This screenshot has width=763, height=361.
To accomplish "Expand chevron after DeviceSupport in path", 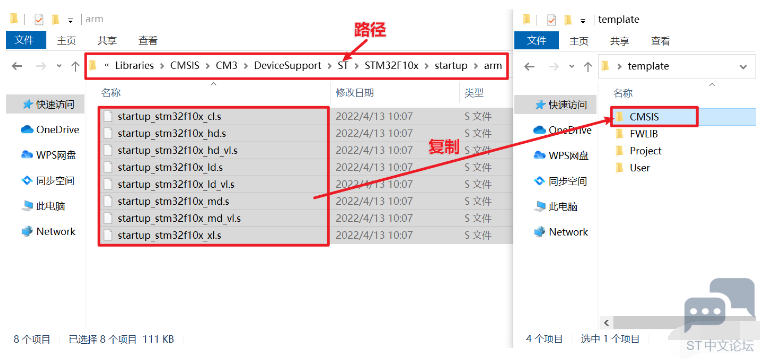I will tap(330, 65).
